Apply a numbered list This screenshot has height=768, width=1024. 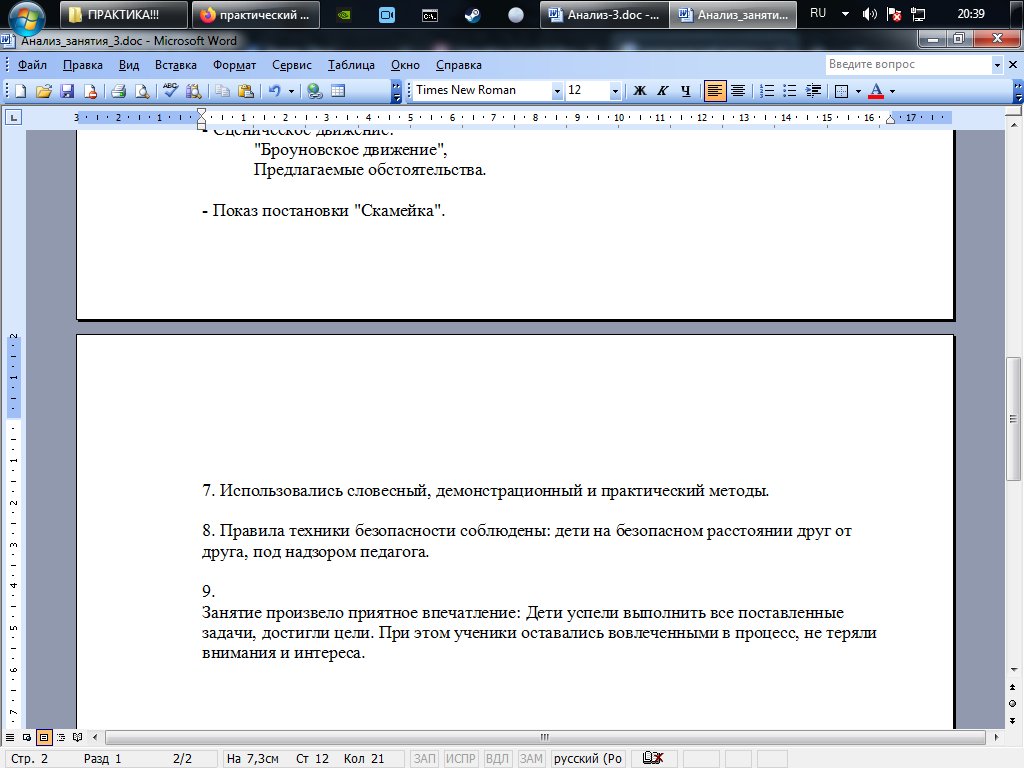(x=767, y=91)
